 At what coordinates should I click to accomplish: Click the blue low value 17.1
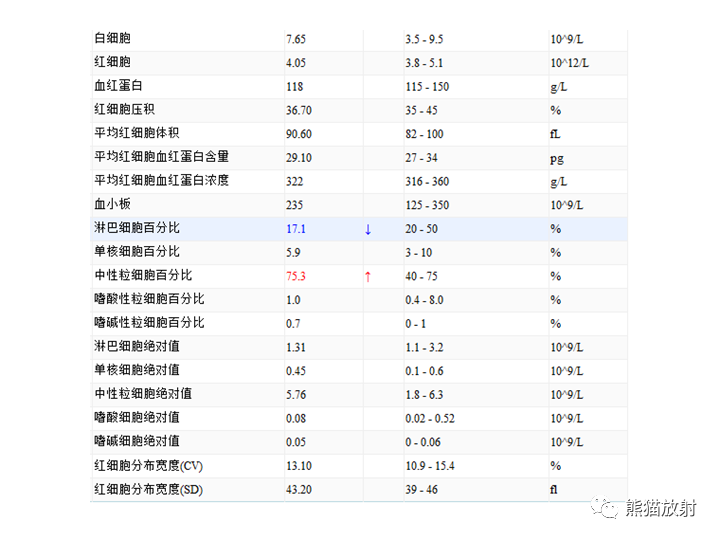tap(296, 229)
